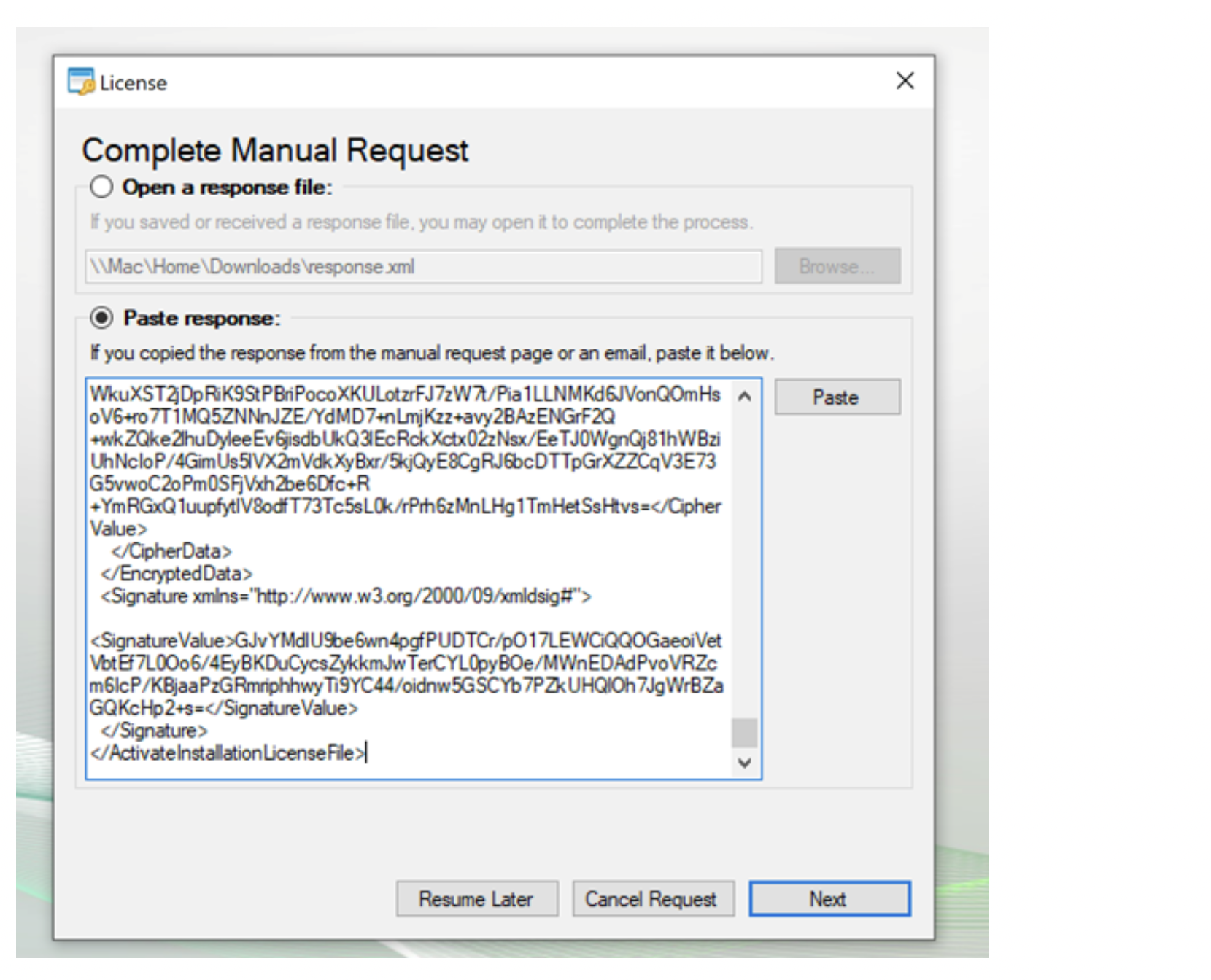Click the License window title text
Image resolution: width=1211 pixels, height=980 pixels.
[134, 82]
